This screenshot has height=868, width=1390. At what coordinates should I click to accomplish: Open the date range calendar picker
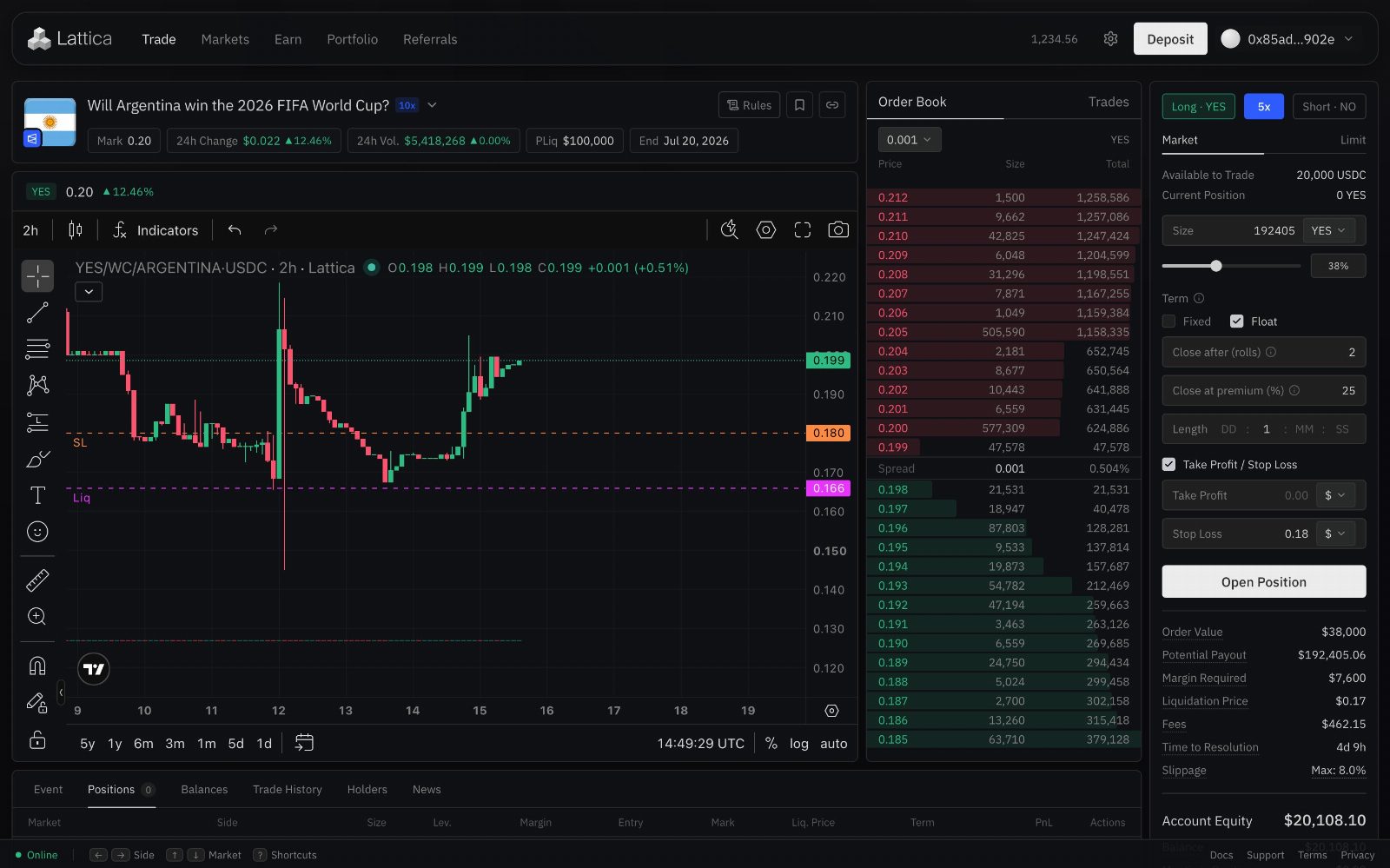pos(304,743)
